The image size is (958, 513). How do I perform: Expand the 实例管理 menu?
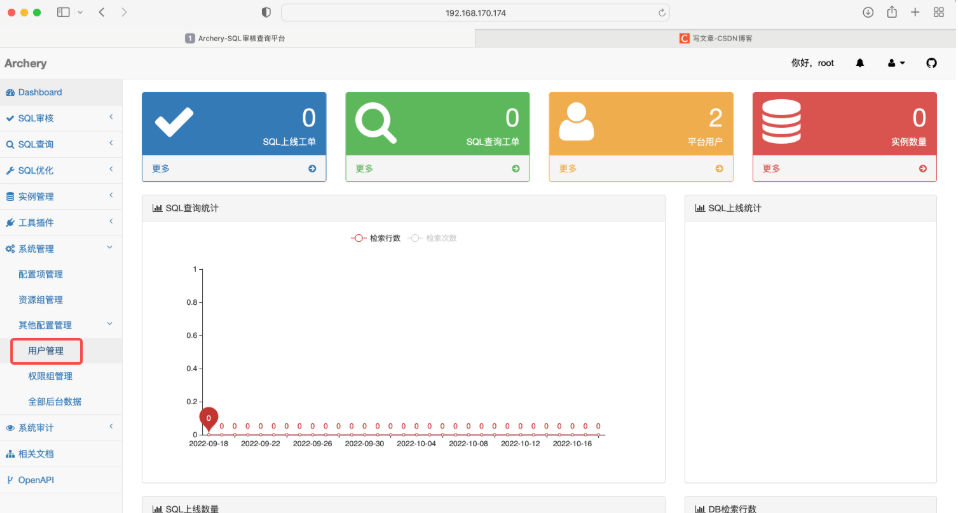tap(61, 197)
